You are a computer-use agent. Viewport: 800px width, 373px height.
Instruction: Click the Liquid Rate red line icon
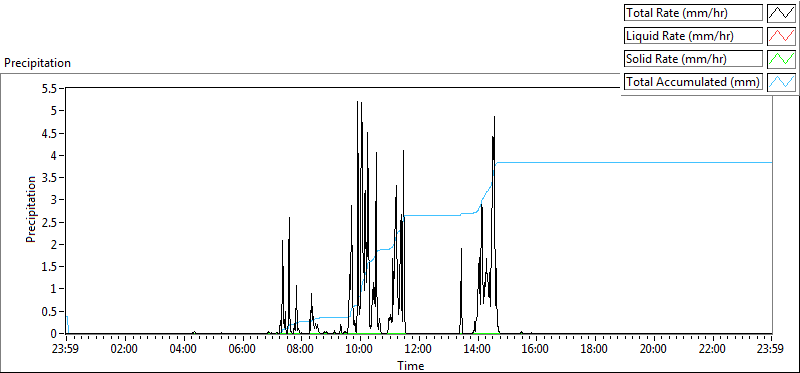point(781,36)
